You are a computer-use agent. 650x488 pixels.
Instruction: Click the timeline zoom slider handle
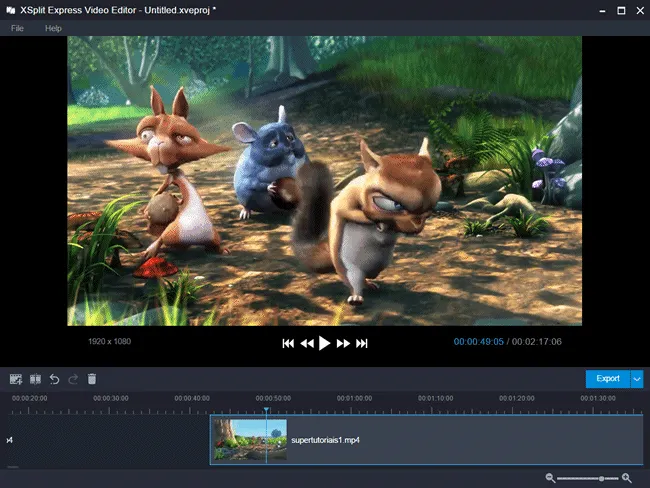point(601,478)
